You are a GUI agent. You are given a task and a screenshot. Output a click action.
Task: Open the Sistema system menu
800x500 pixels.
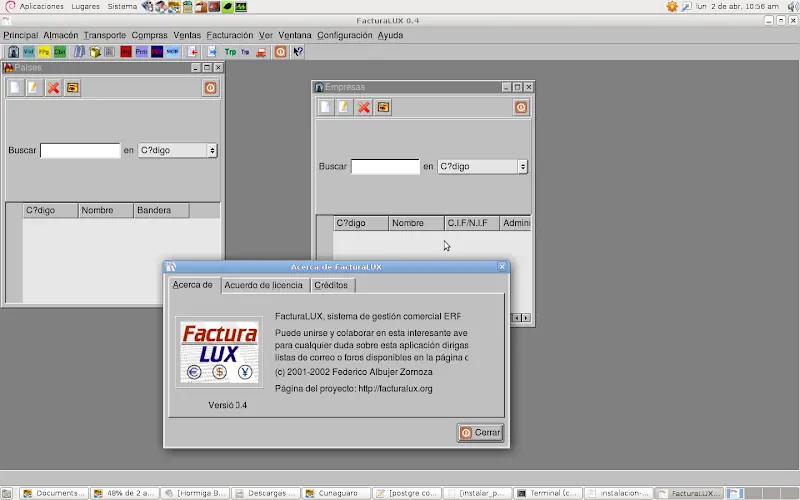coord(122,6)
